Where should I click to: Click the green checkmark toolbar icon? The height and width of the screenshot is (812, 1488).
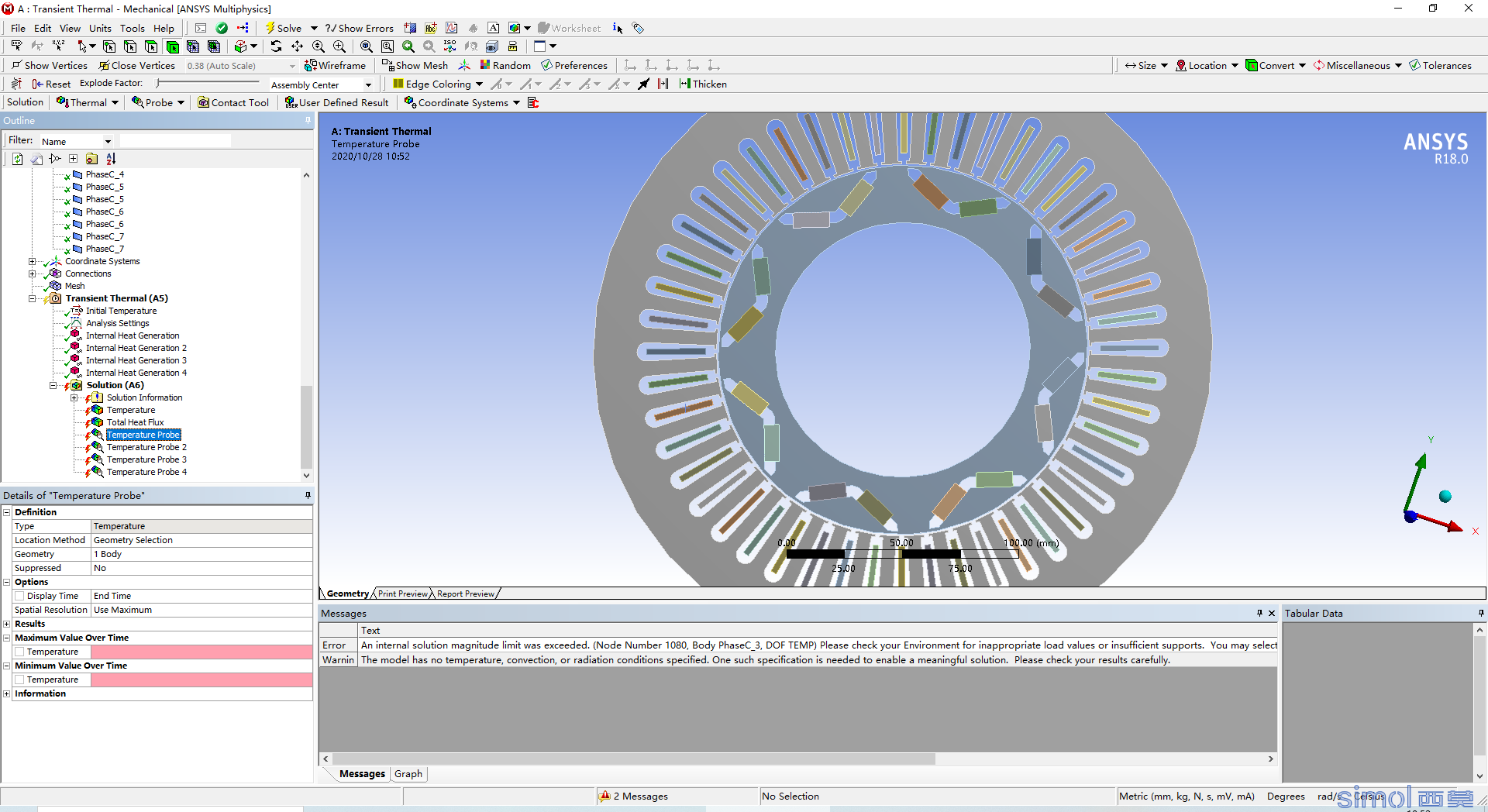222,28
